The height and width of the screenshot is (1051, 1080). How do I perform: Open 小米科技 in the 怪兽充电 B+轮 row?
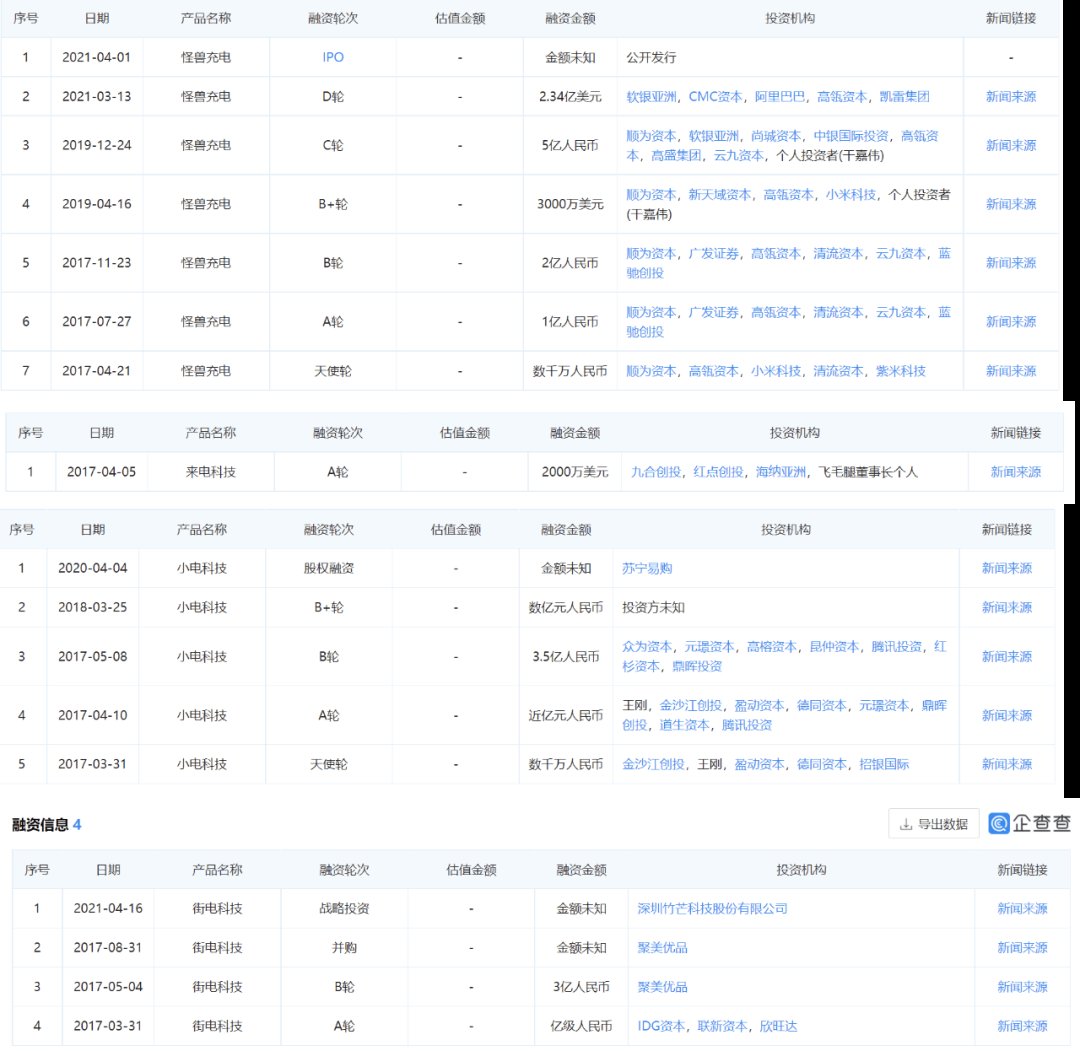851,194
